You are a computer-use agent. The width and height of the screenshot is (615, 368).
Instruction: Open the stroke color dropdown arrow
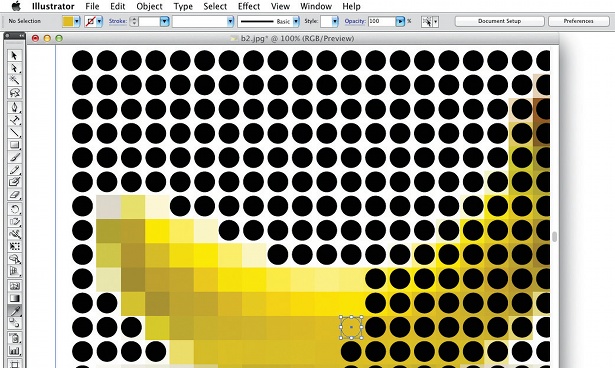pos(100,21)
